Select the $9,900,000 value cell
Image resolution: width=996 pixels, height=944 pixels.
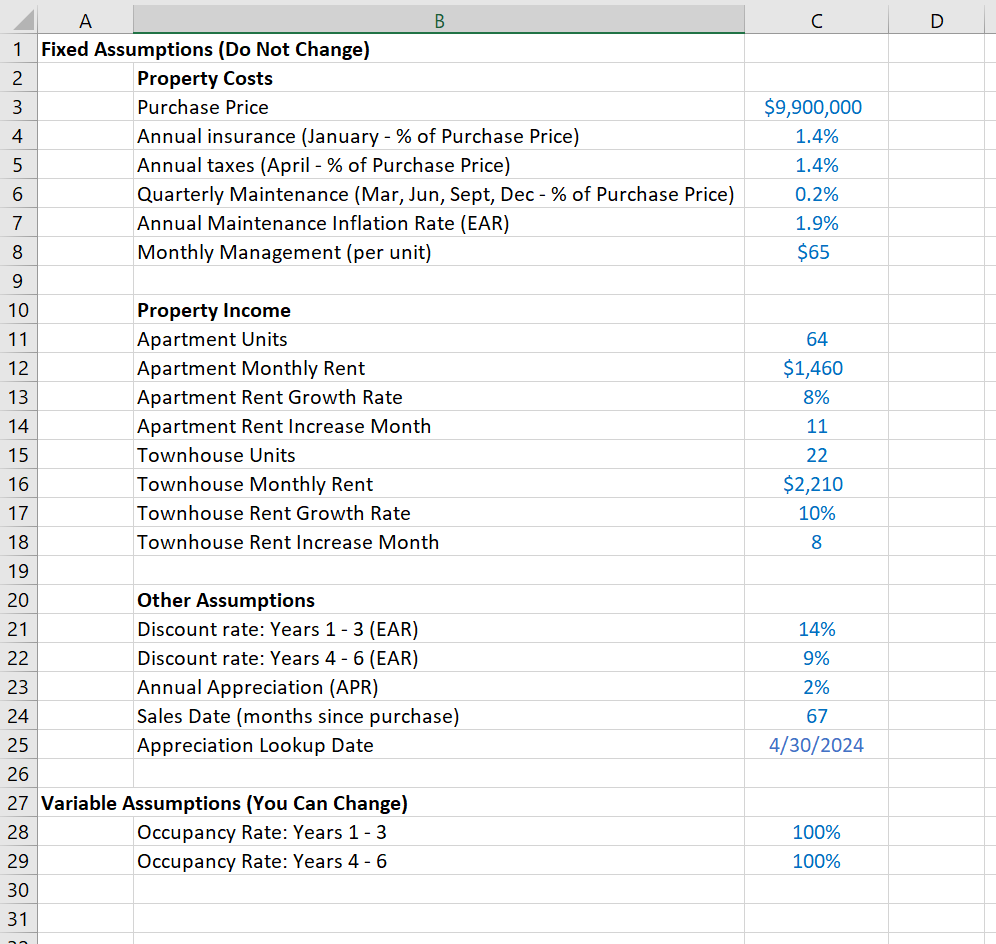click(x=816, y=107)
